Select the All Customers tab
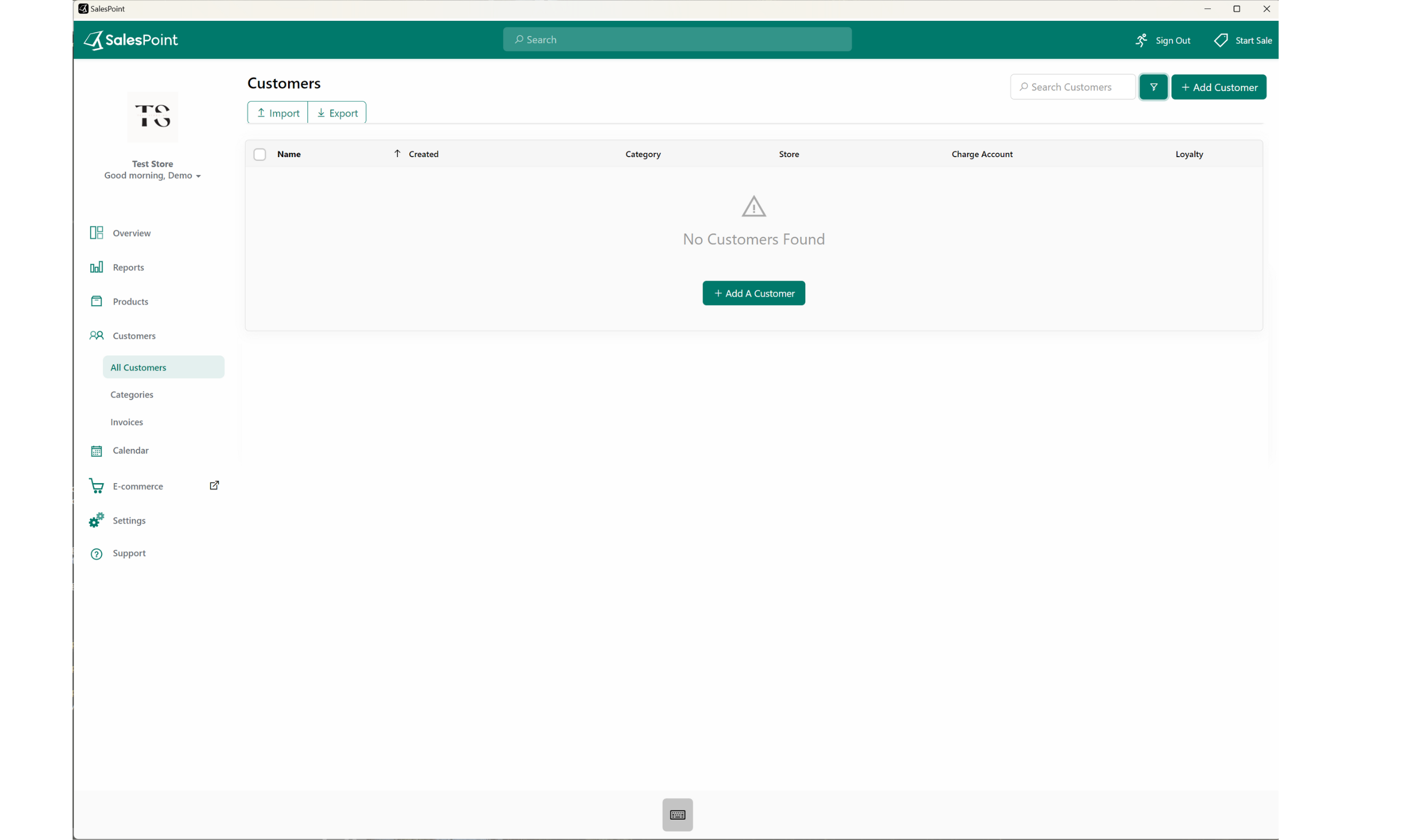Viewport: 1413px width, 840px height. point(139,367)
